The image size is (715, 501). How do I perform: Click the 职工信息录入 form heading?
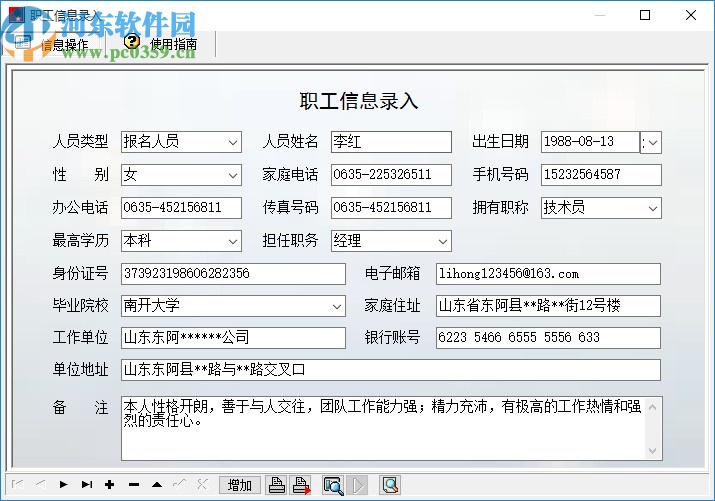tap(359, 101)
